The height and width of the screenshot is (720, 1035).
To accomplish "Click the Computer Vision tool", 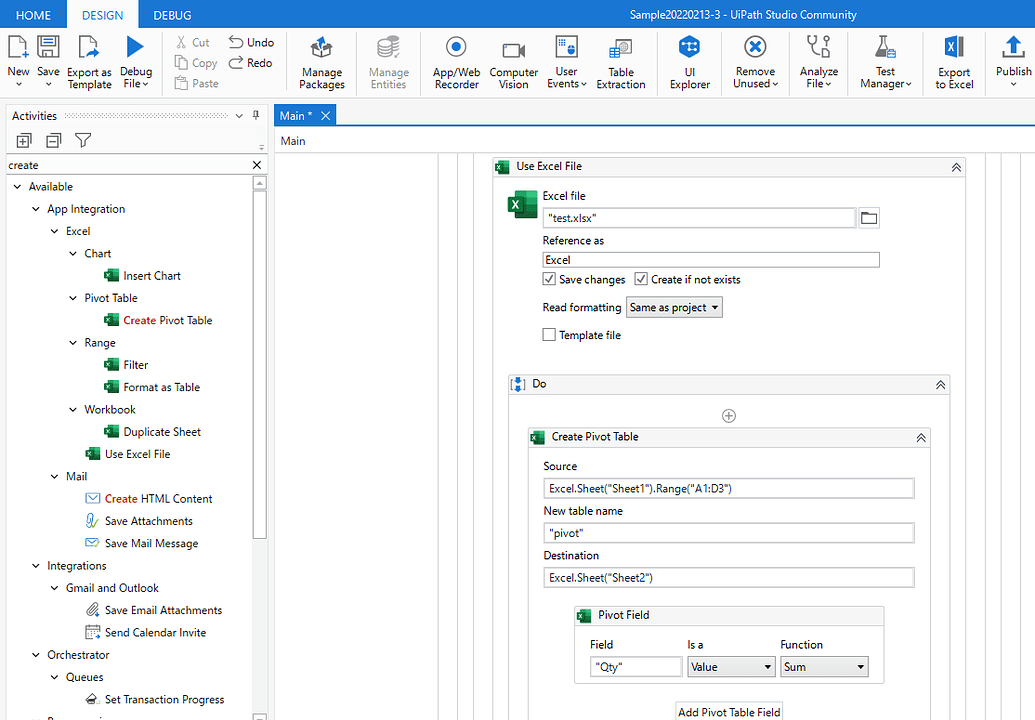I will 513,62.
